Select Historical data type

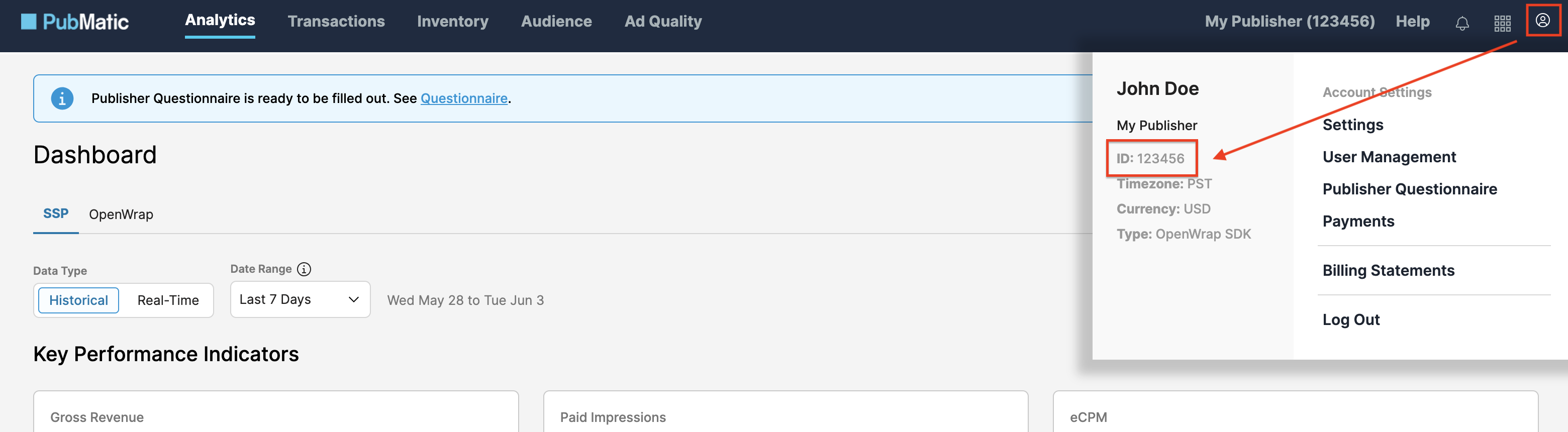tap(78, 300)
